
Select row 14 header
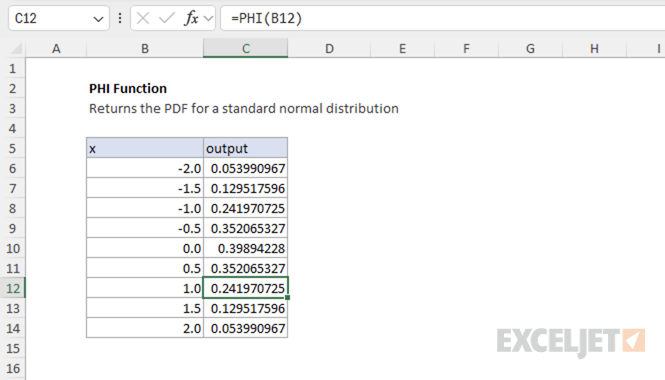tap(13, 328)
